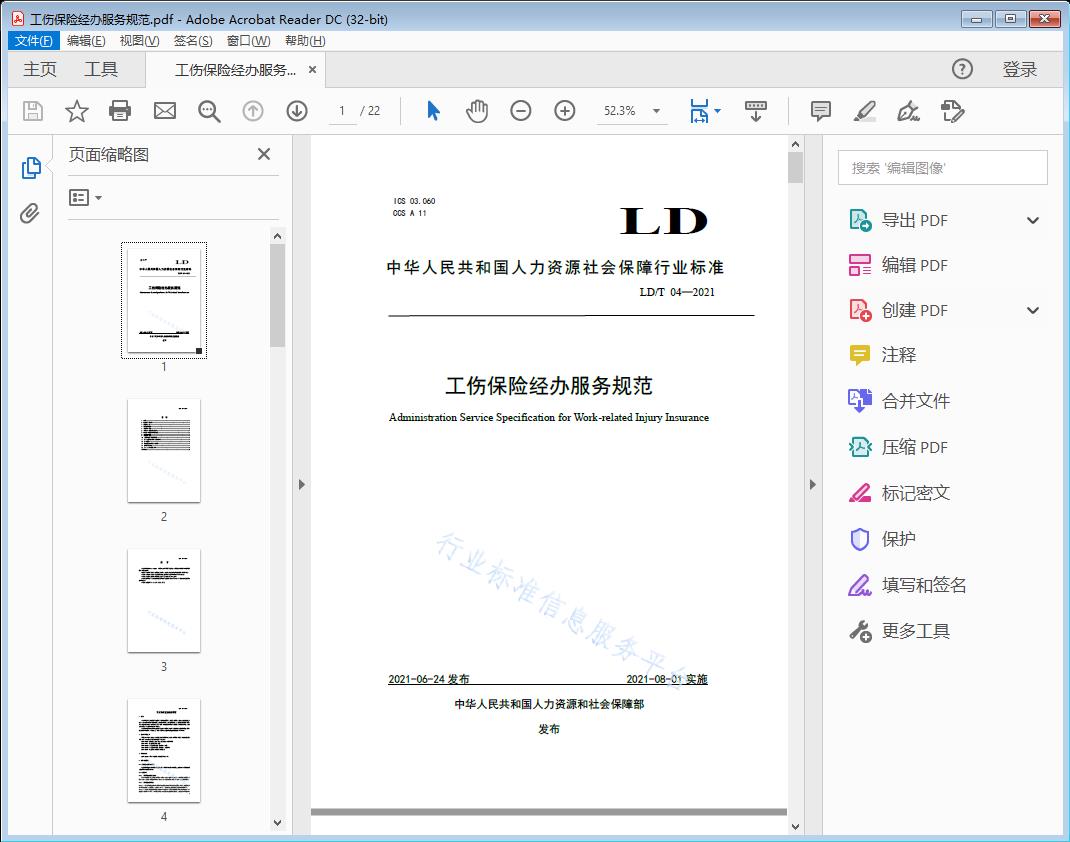Viewport: 1070px width, 842px height.
Task: Toggle the attachments panel paperclip
Action: point(30,213)
